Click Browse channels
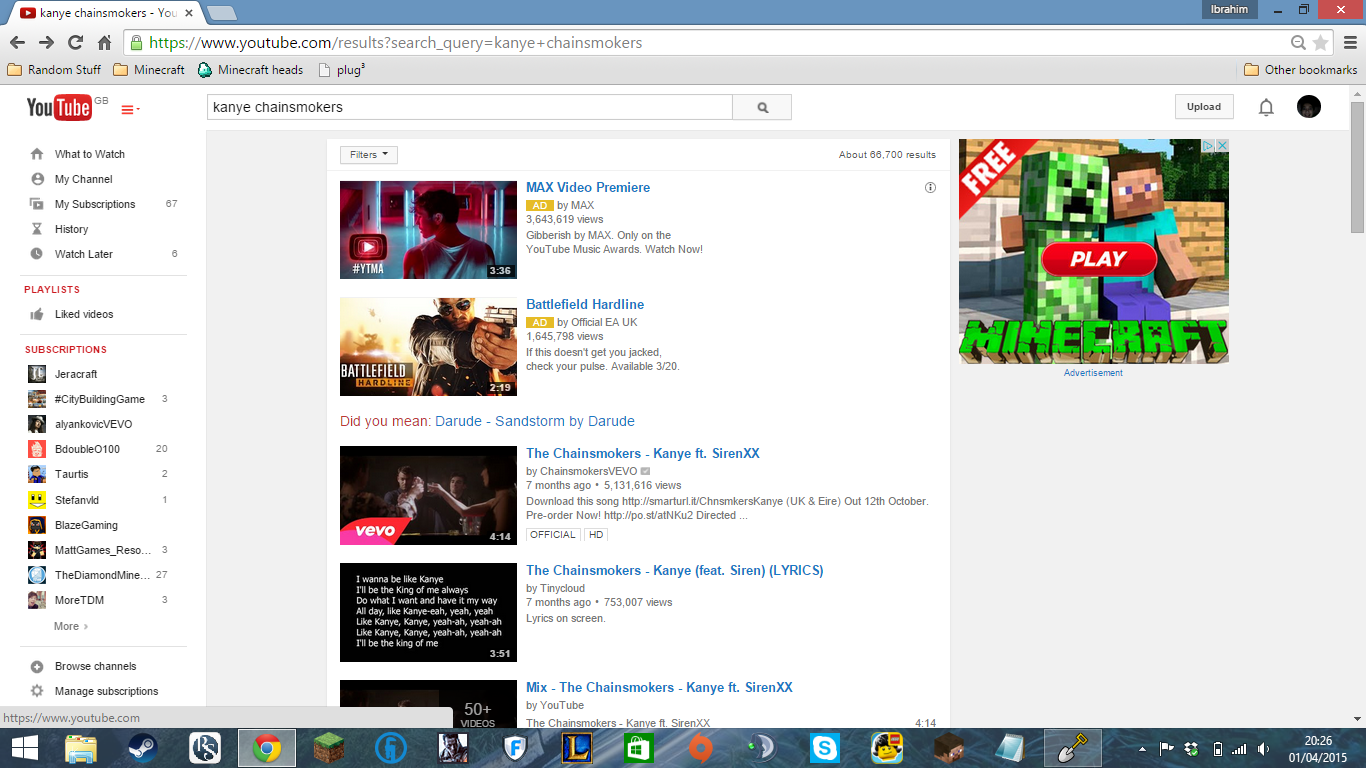Screen dimensions: 1366x768 pos(95,666)
